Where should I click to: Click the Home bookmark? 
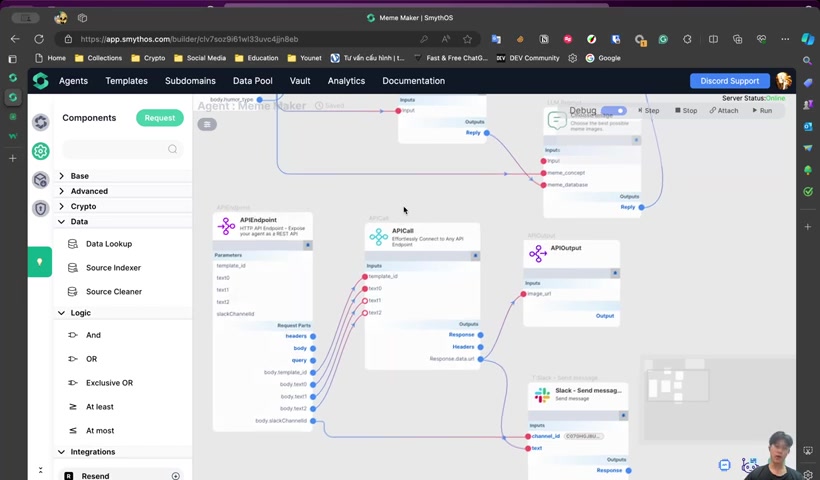50,58
